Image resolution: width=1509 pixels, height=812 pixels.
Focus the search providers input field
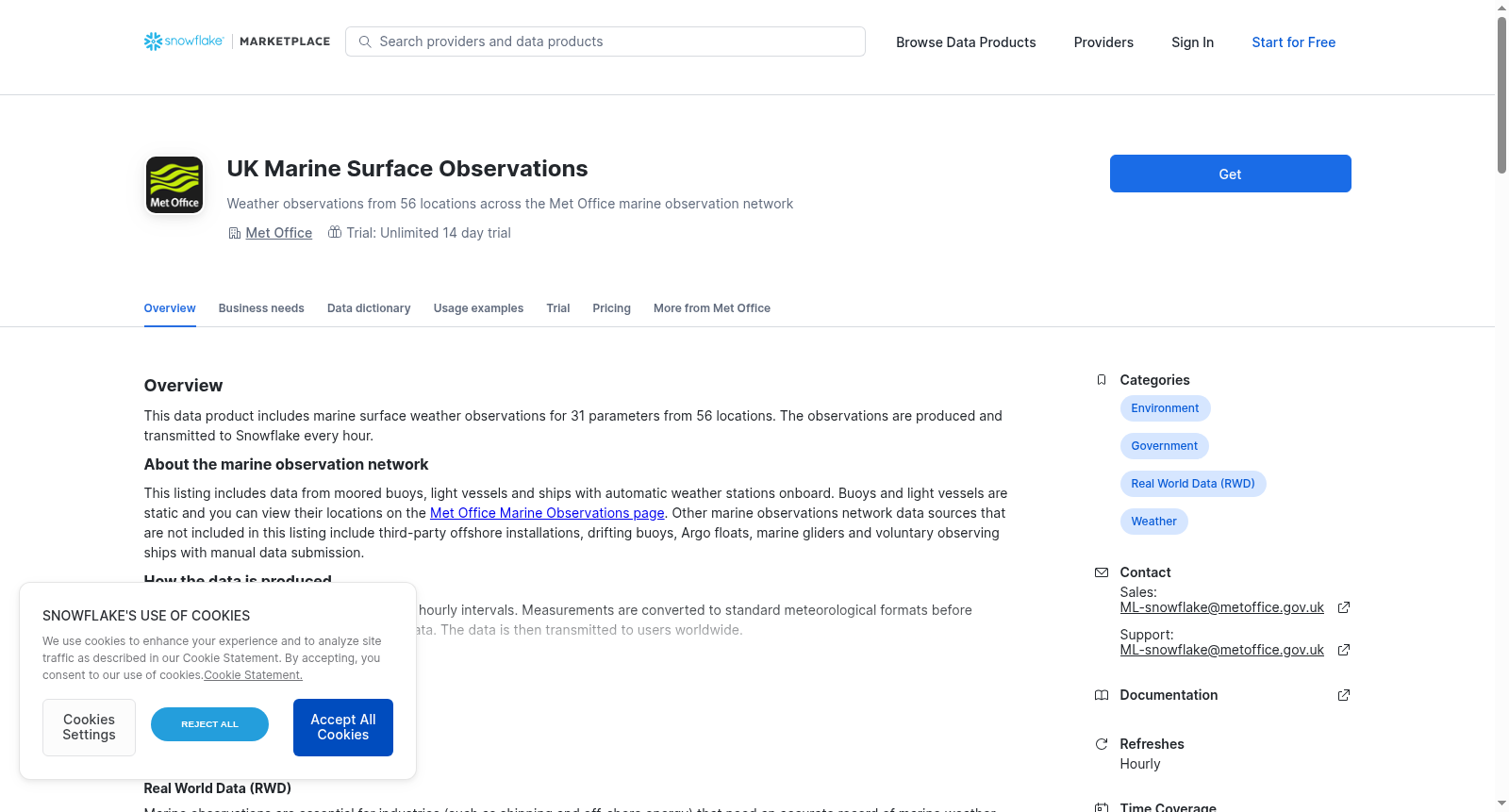coord(605,41)
